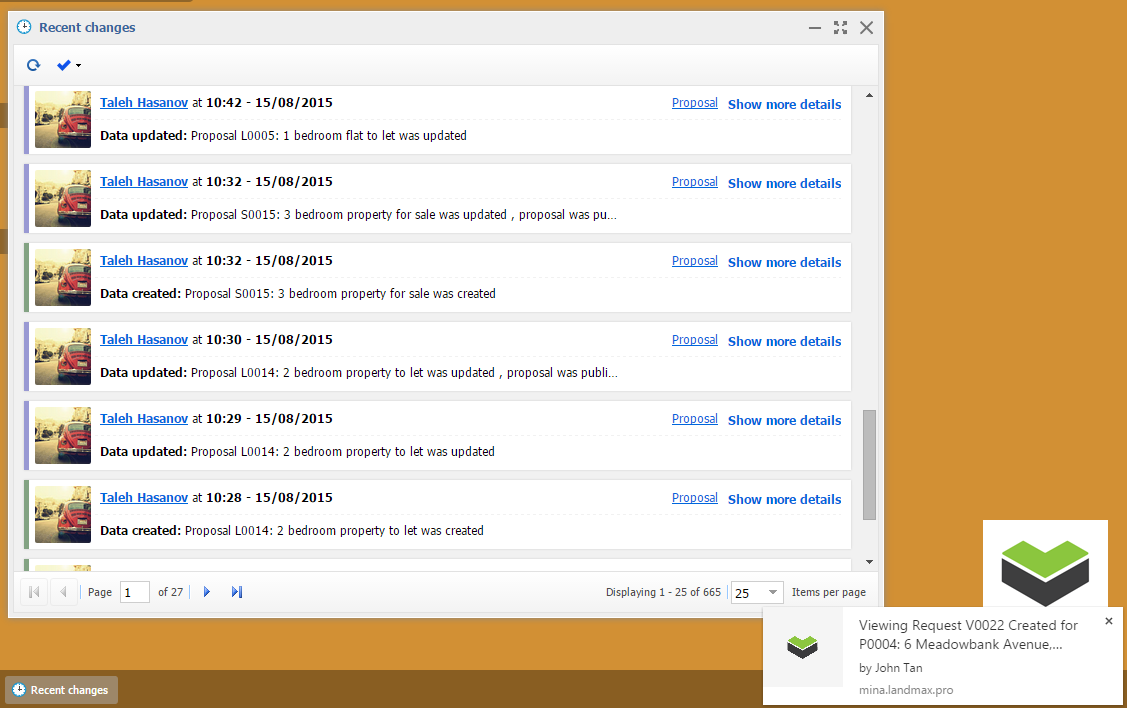Minimize the Recent changes window
Viewport: 1127px width, 708px height.
point(815,28)
